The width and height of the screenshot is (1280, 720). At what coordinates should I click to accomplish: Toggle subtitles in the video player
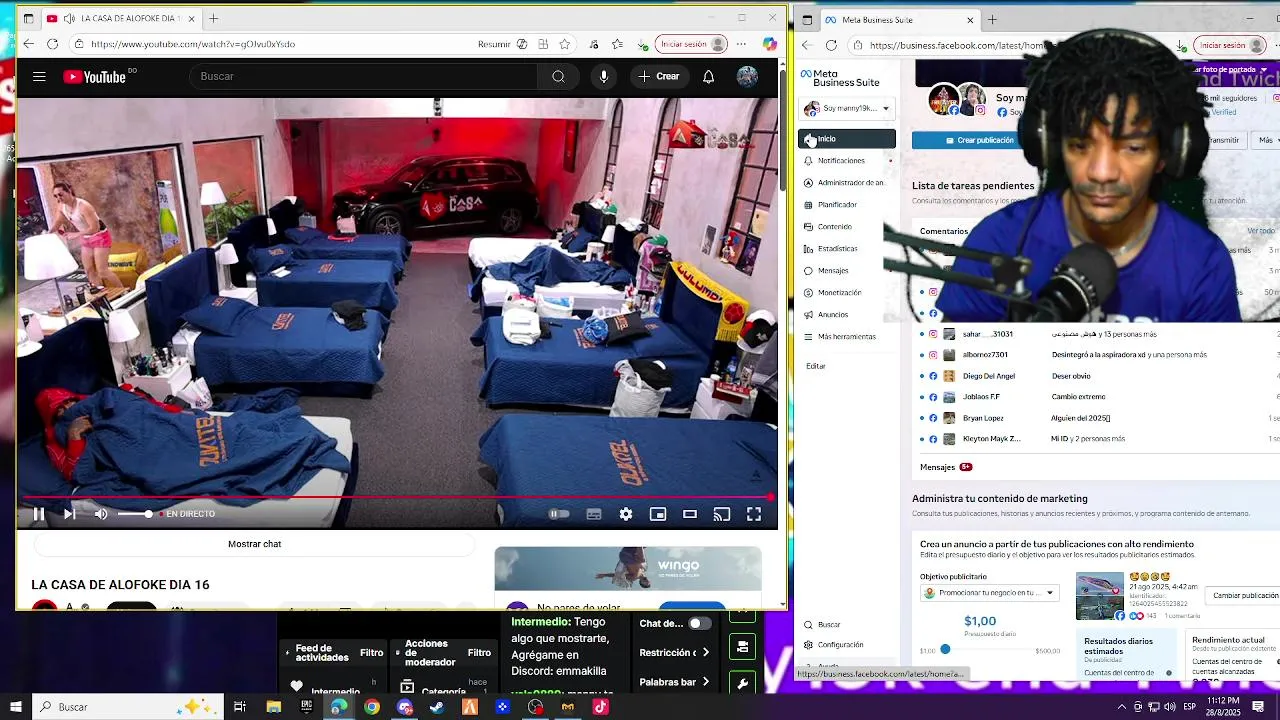[x=594, y=514]
